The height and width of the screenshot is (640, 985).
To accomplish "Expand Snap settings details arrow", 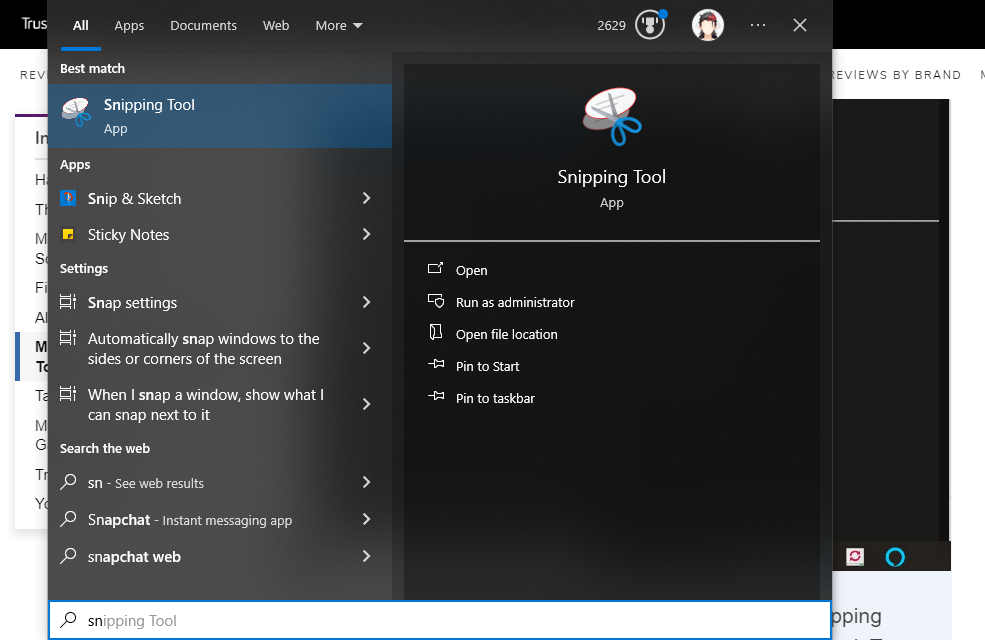I will (x=366, y=302).
